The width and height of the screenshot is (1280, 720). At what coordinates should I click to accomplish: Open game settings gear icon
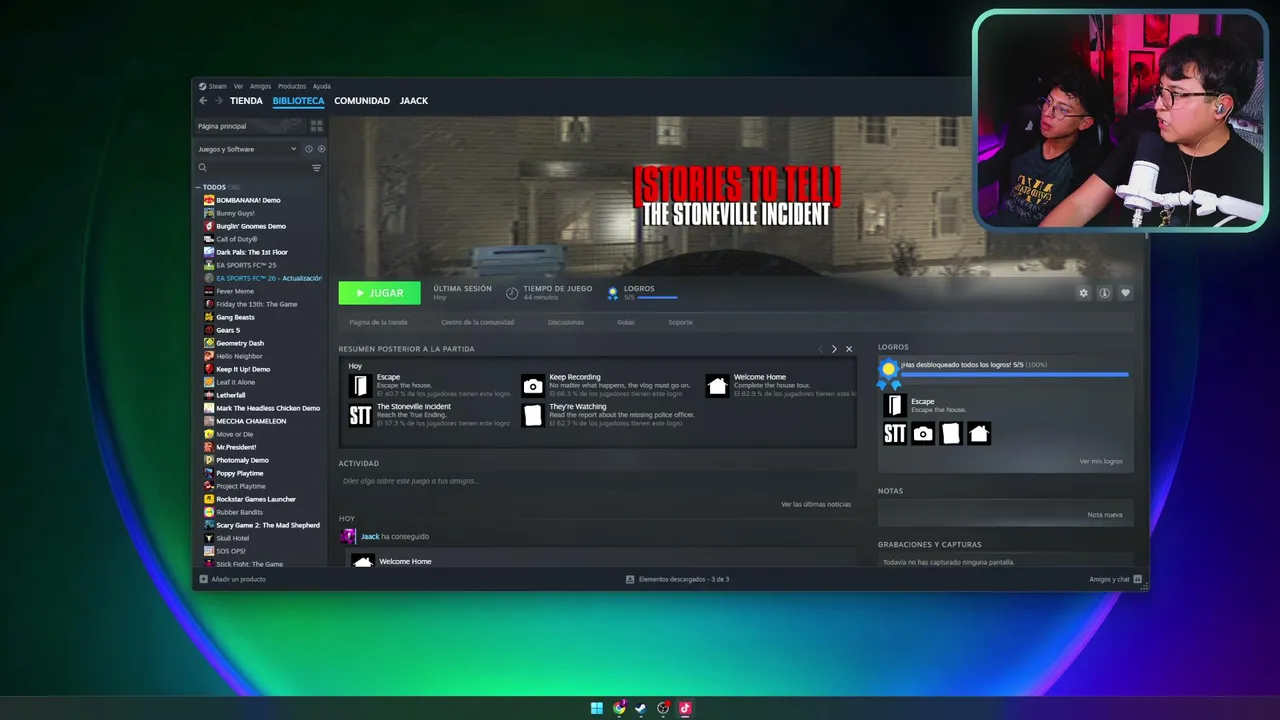(x=1083, y=293)
